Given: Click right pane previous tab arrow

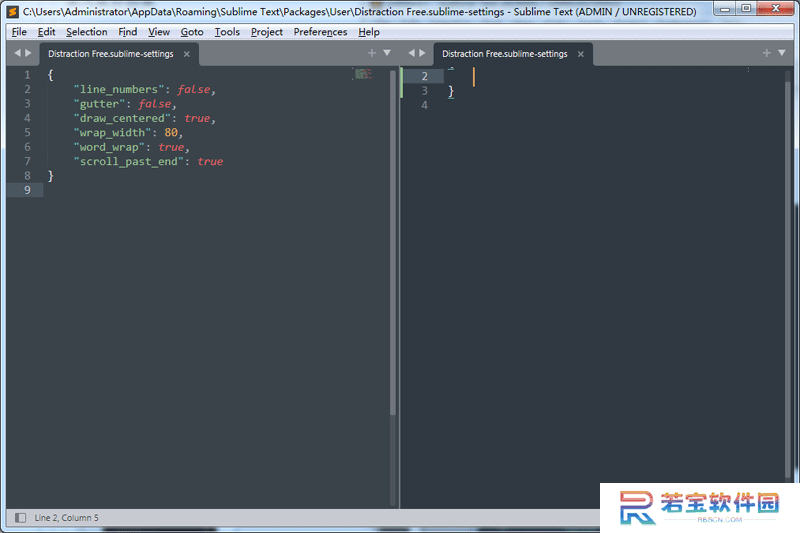Looking at the screenshot, I should tap(411, 53).
